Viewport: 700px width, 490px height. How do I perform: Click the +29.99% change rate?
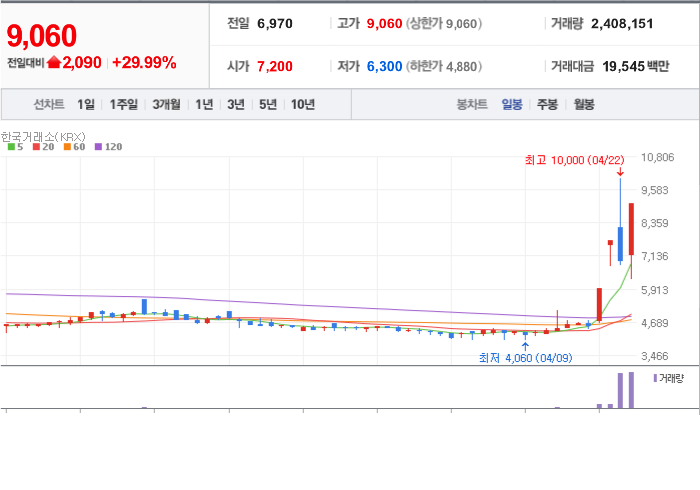pyautogui.click(x=144, y=62)
